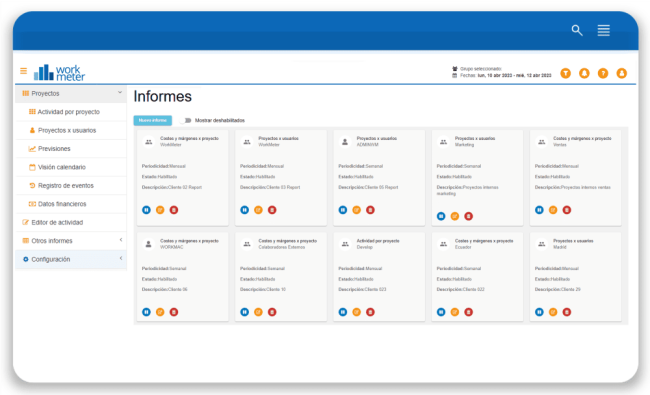Edit the Cliente 05 Report card

[357, 210]
